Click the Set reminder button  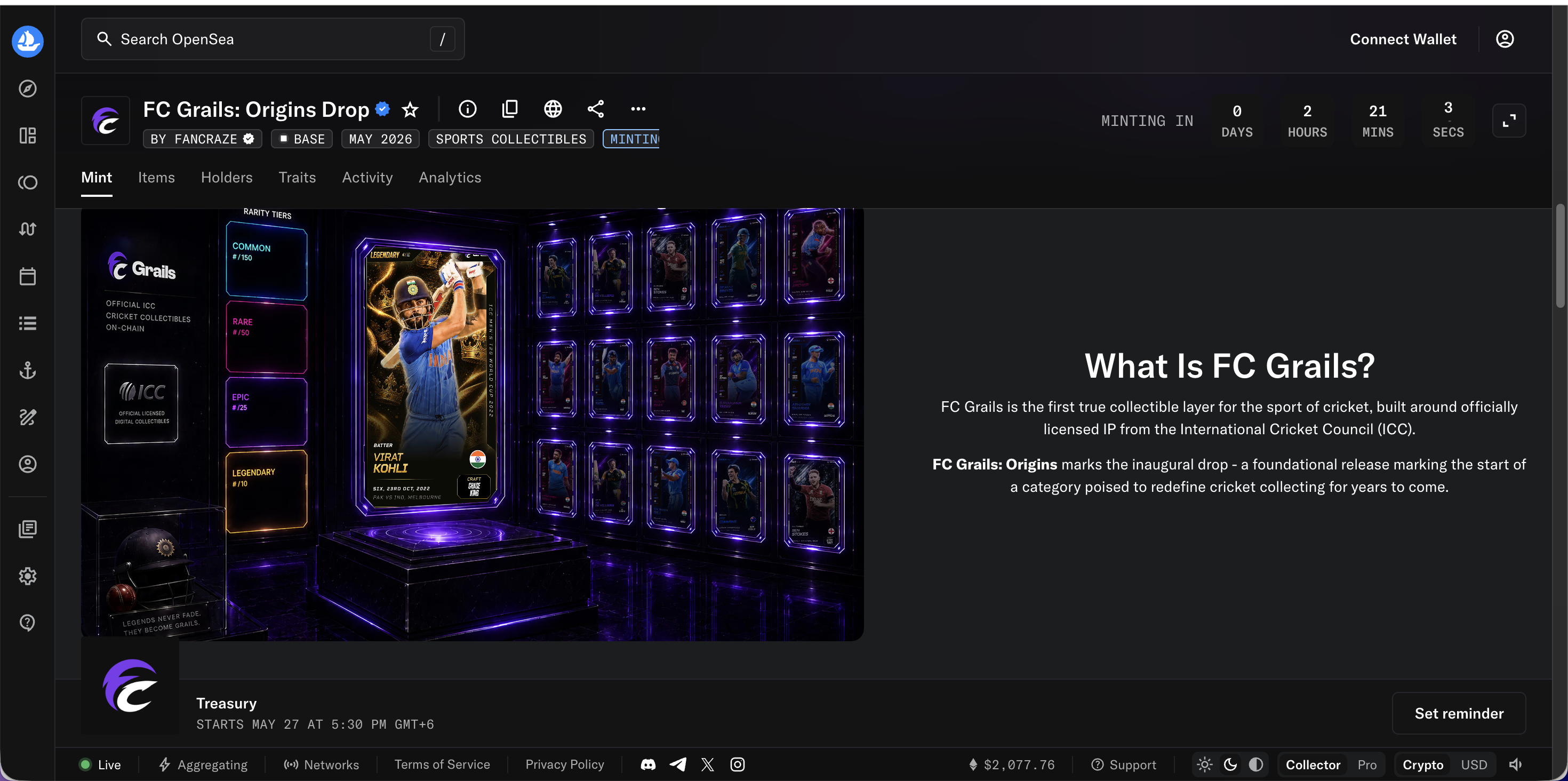tap(1459, 713)
